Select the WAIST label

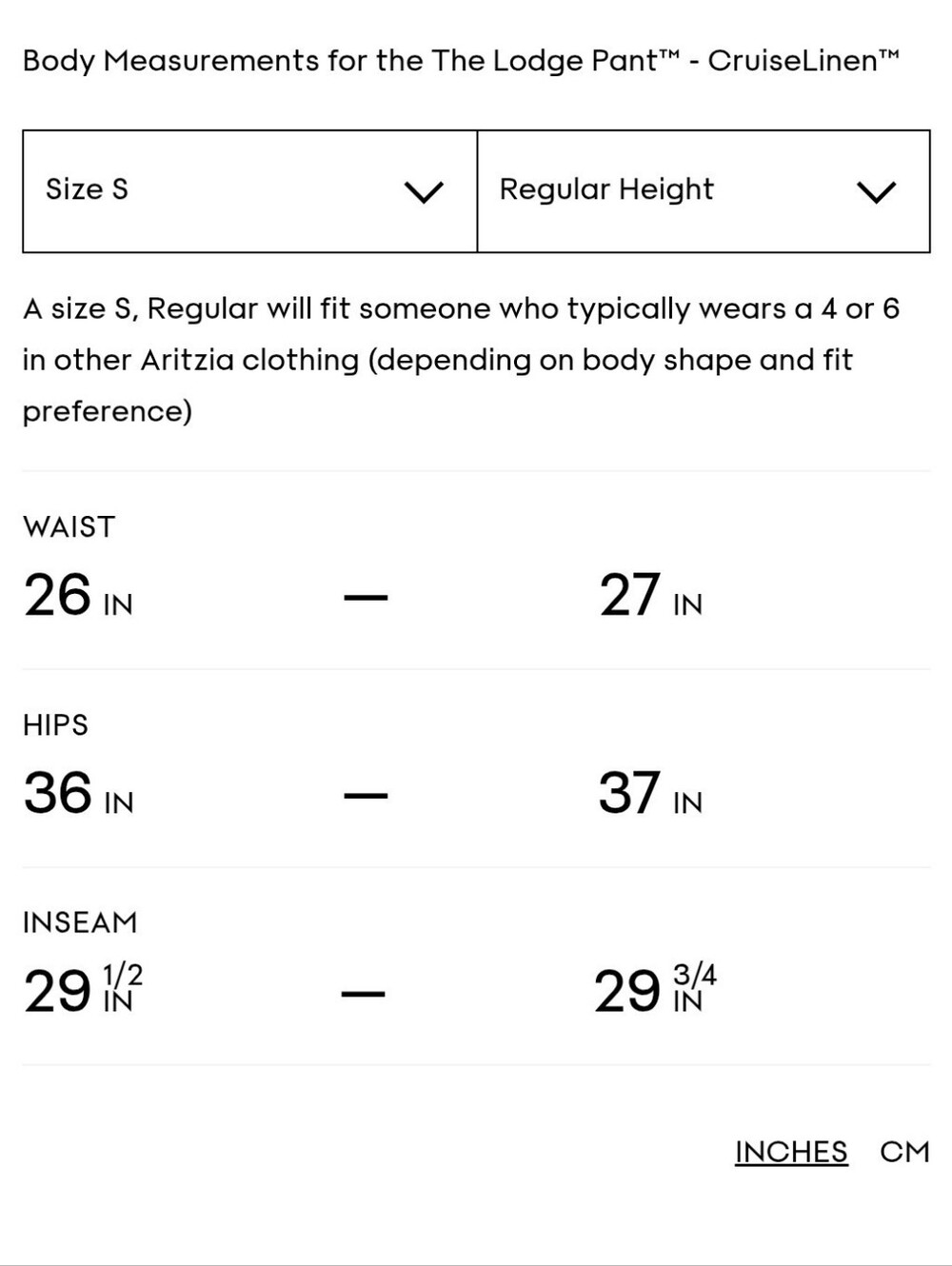tap(69, 526)
